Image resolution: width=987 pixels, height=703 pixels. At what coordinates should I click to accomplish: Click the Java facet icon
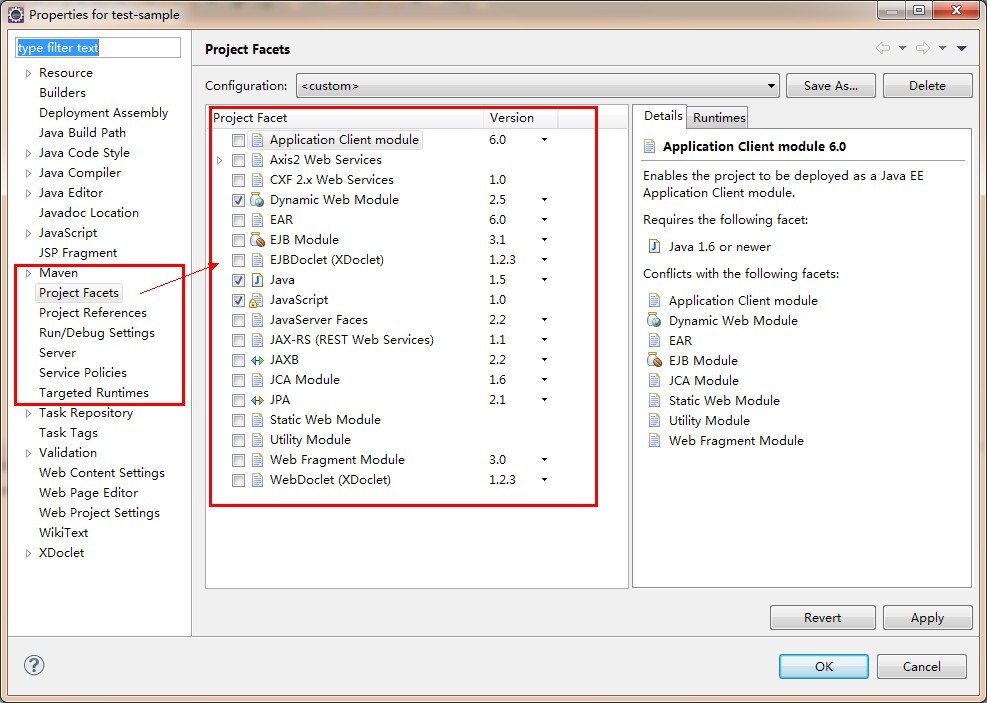coord(257,280)
